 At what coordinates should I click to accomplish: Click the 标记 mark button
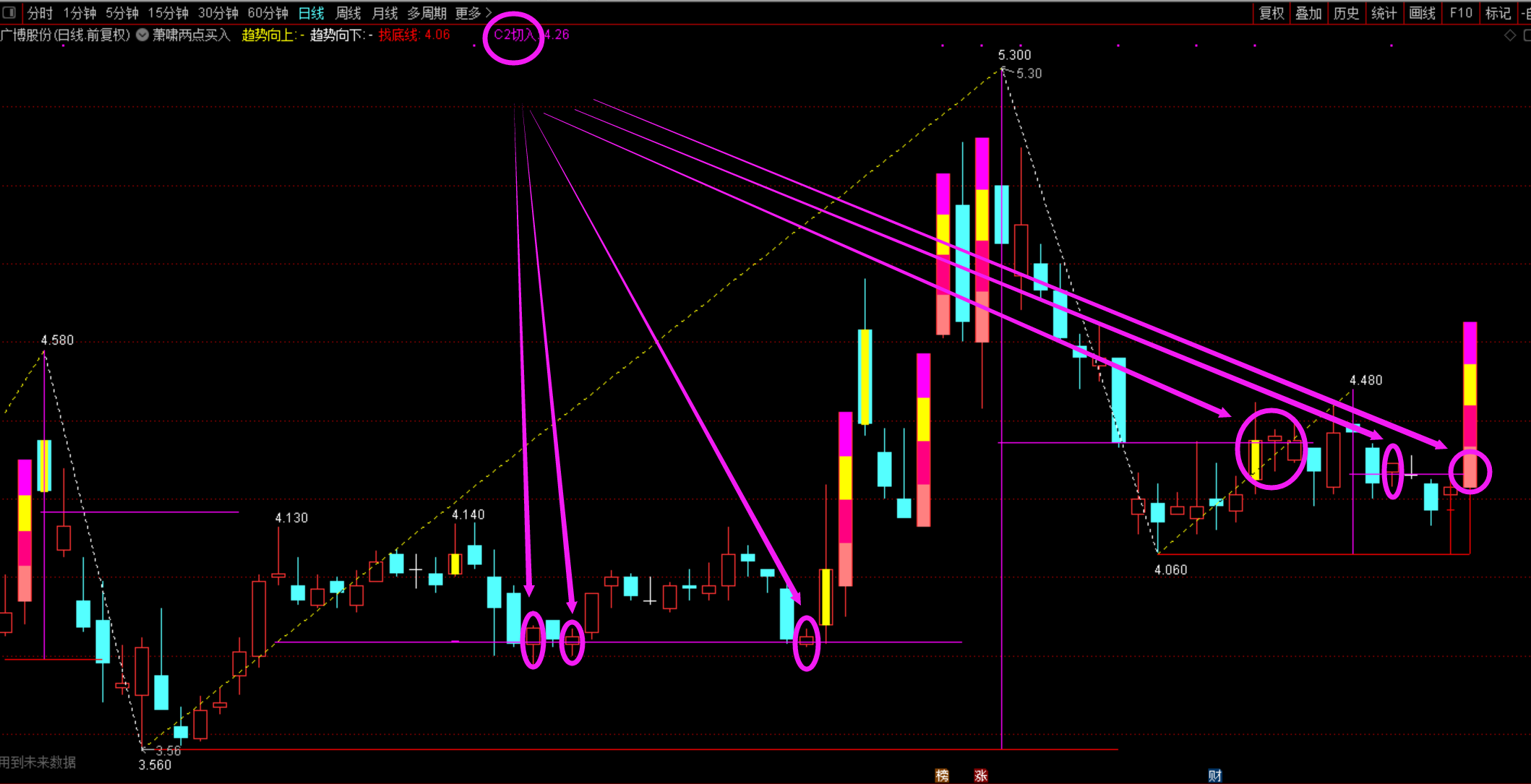coord(1498,13)
